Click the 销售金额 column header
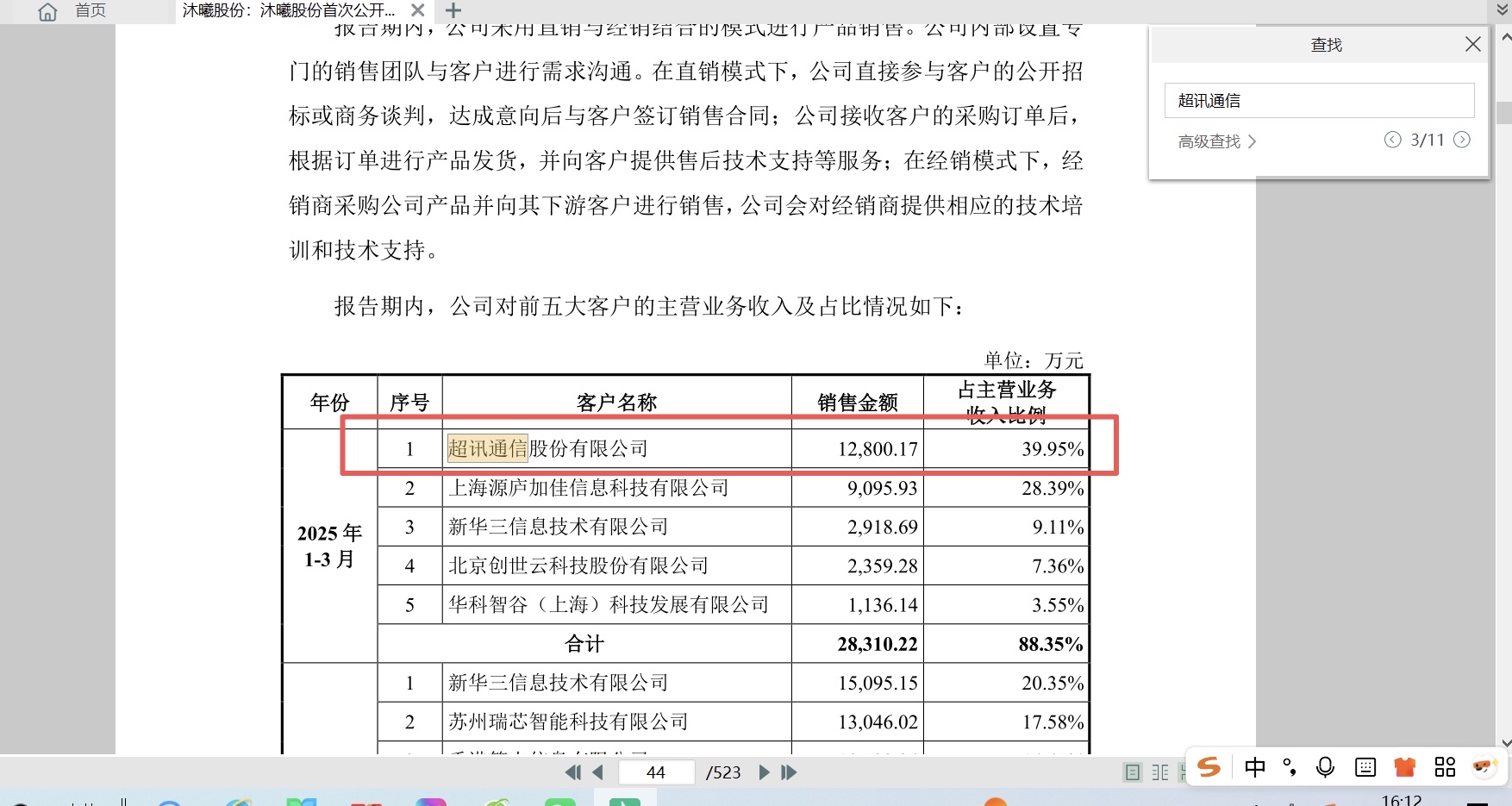The image size is (1512, 806). [858, 403]
